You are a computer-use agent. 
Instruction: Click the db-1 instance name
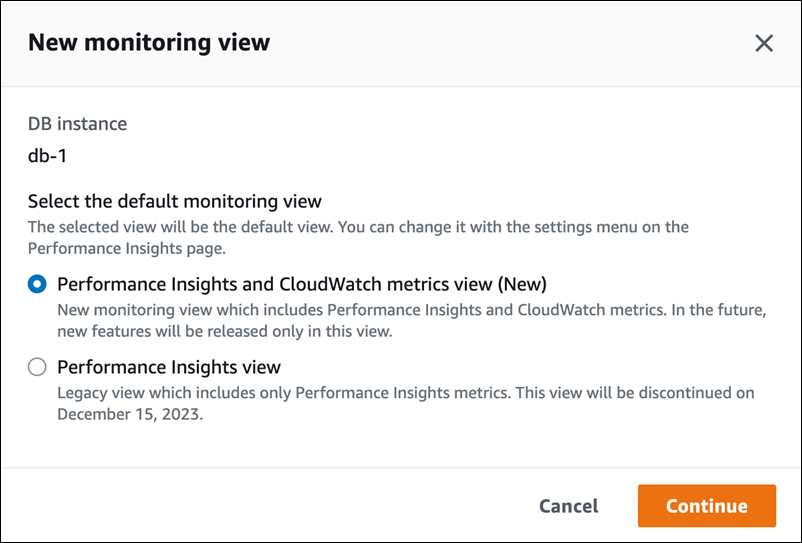click(48, 155)
